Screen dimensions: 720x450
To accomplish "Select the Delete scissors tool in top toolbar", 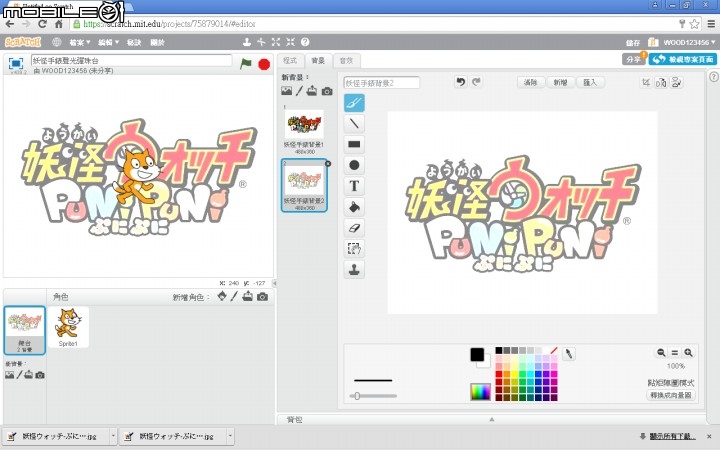I will pos(261,42).
